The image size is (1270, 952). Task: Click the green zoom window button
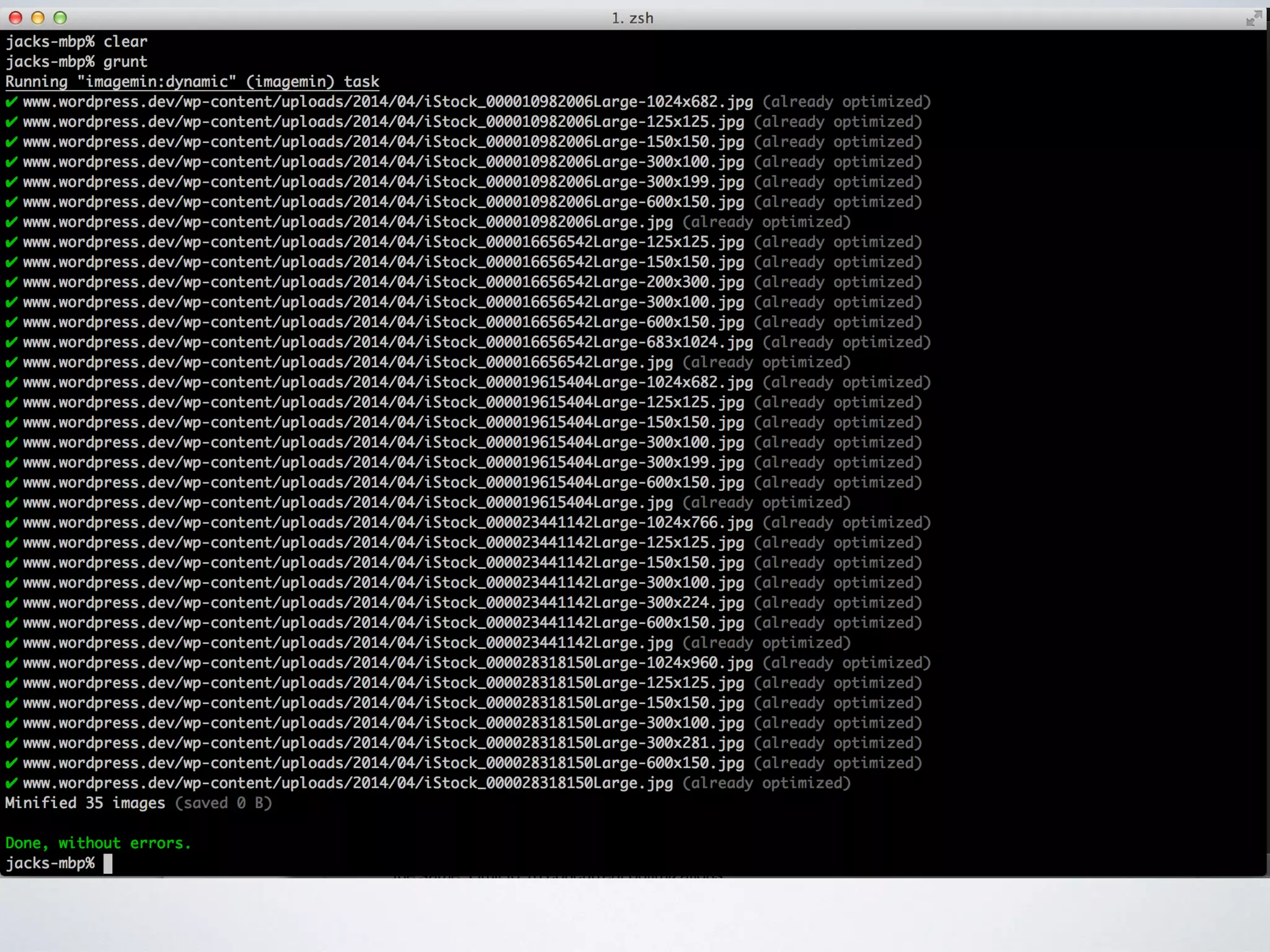click(60, 18)
